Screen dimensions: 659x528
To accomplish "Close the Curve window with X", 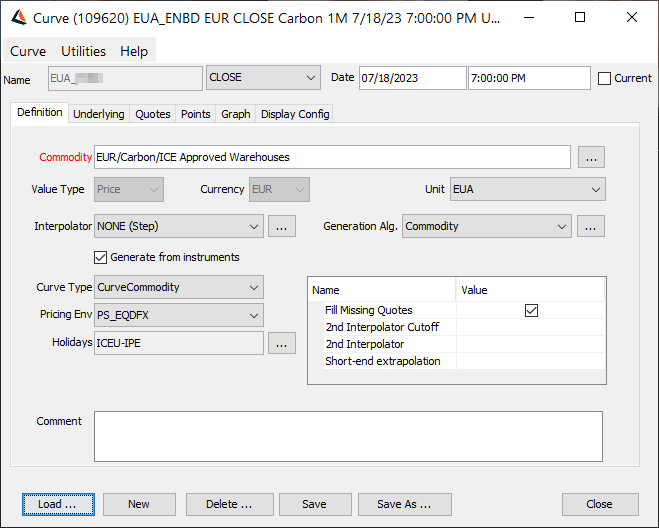I will (x=632, y=18).
